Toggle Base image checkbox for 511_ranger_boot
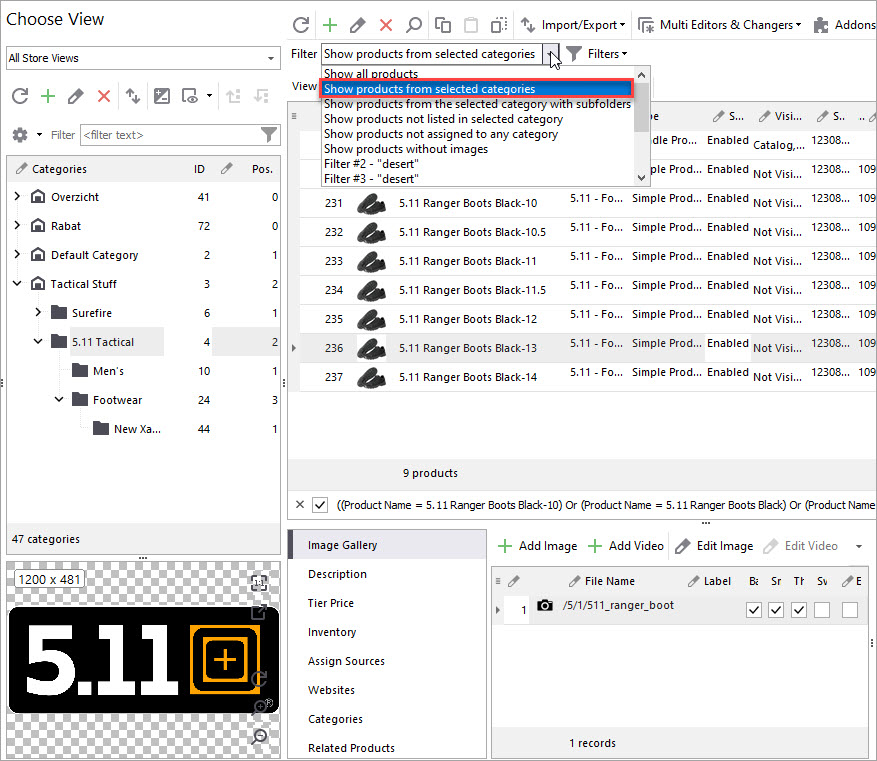 (754, 609)
